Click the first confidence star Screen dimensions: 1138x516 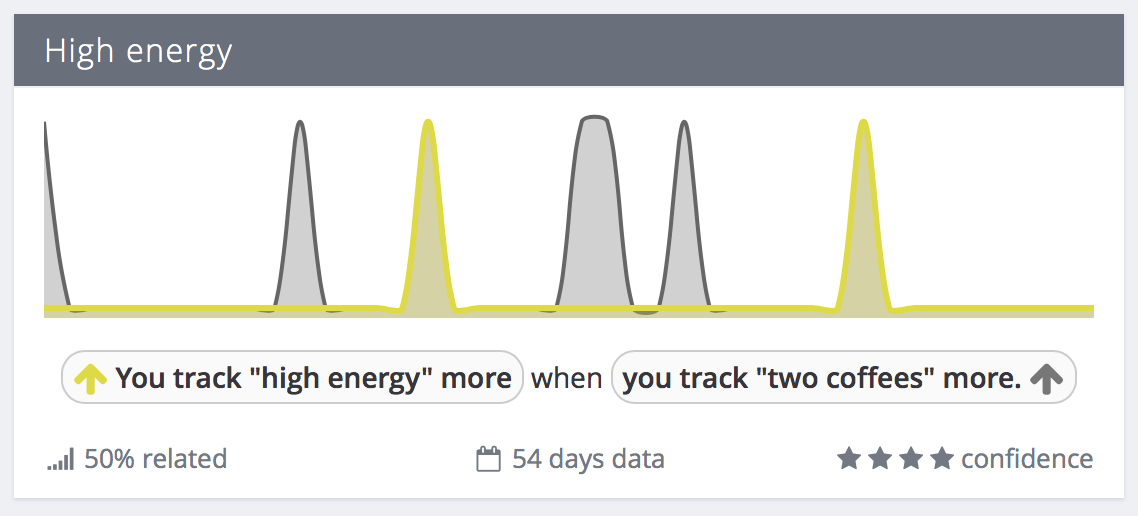847,459
